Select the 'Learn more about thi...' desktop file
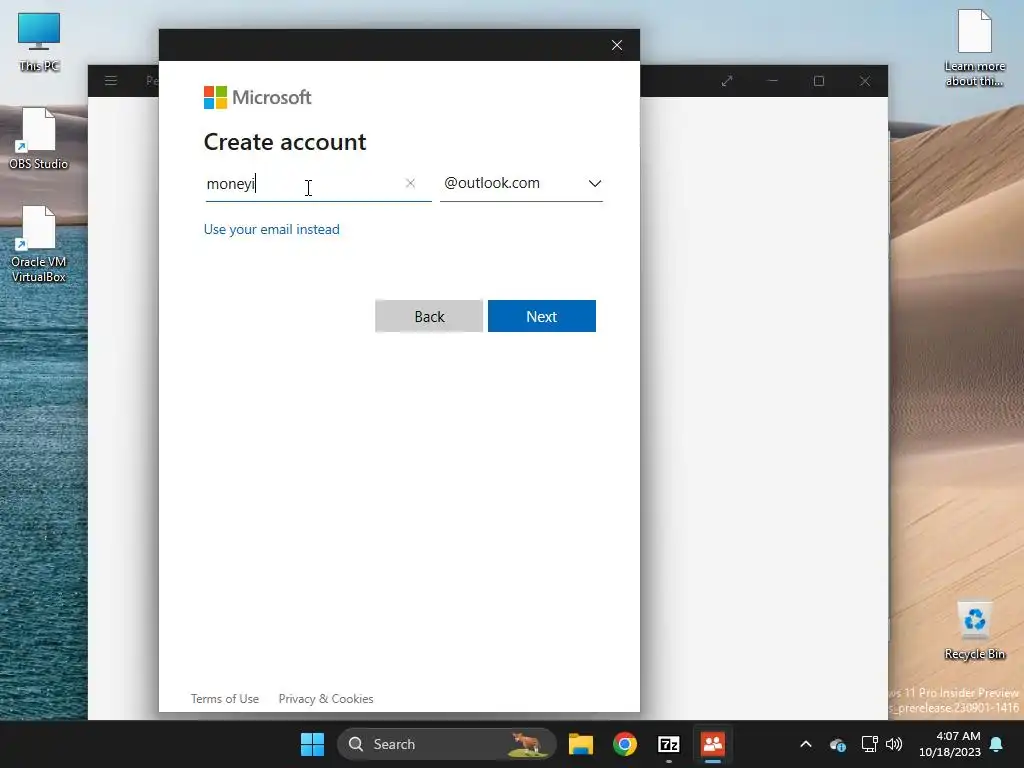The height and width of the screenshot is (768, 1024). click(x=974, y=48)
